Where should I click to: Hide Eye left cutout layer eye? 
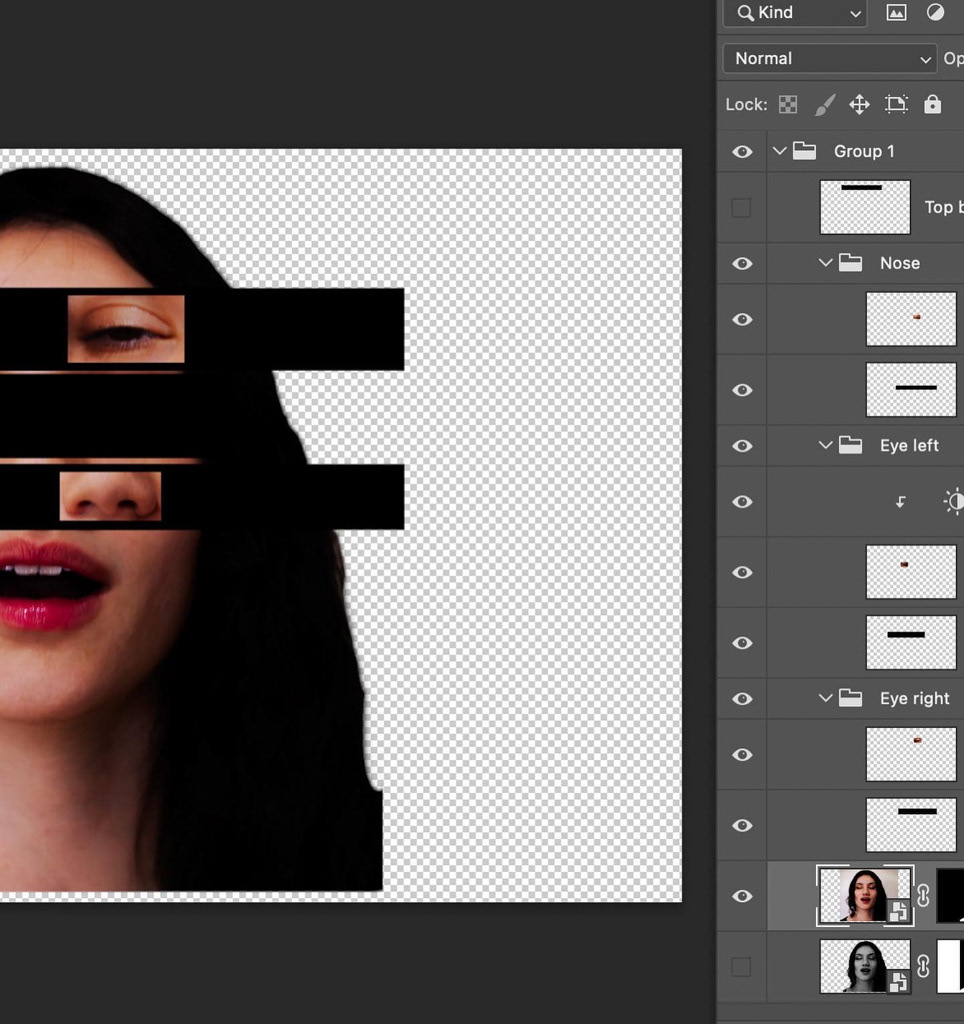point(742,572)
